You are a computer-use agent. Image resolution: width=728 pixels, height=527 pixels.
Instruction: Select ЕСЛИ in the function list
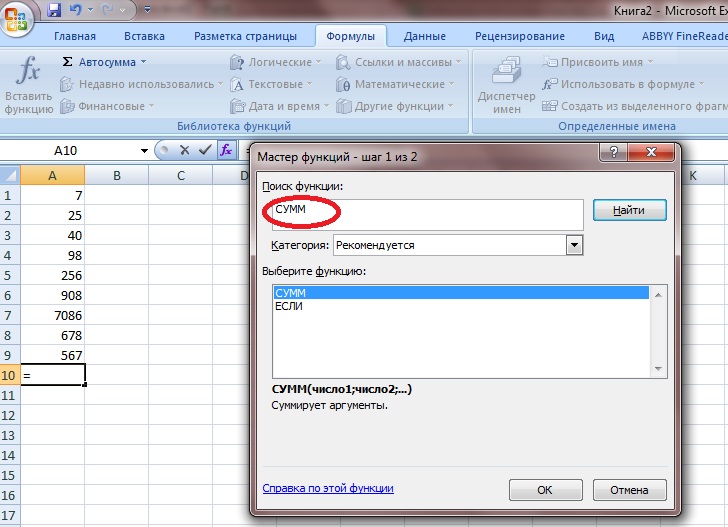click(x=461, y=306)
